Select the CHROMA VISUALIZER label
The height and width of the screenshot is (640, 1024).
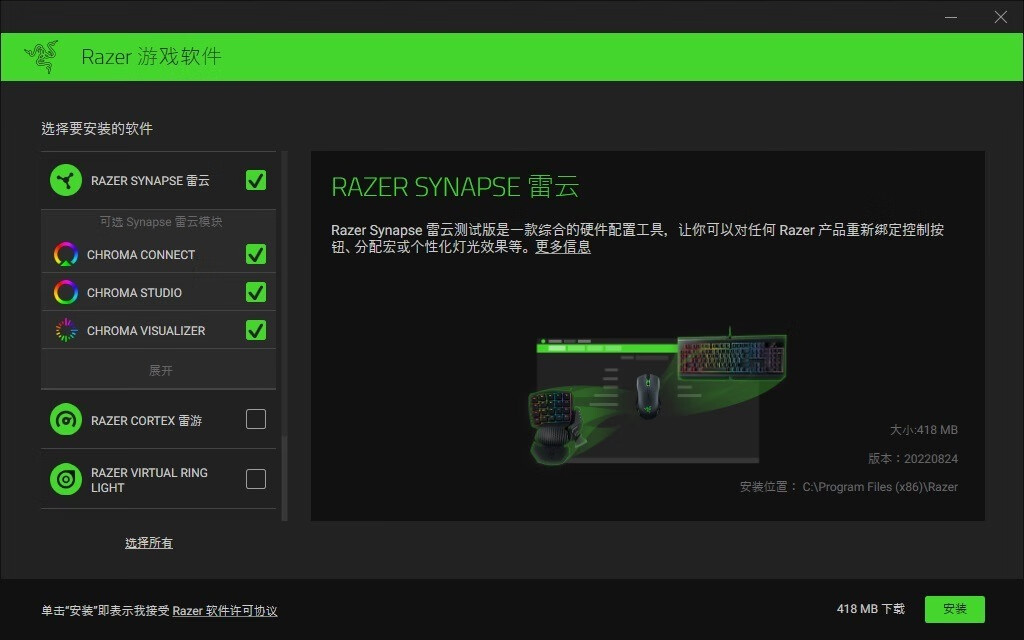coord(146,331)
